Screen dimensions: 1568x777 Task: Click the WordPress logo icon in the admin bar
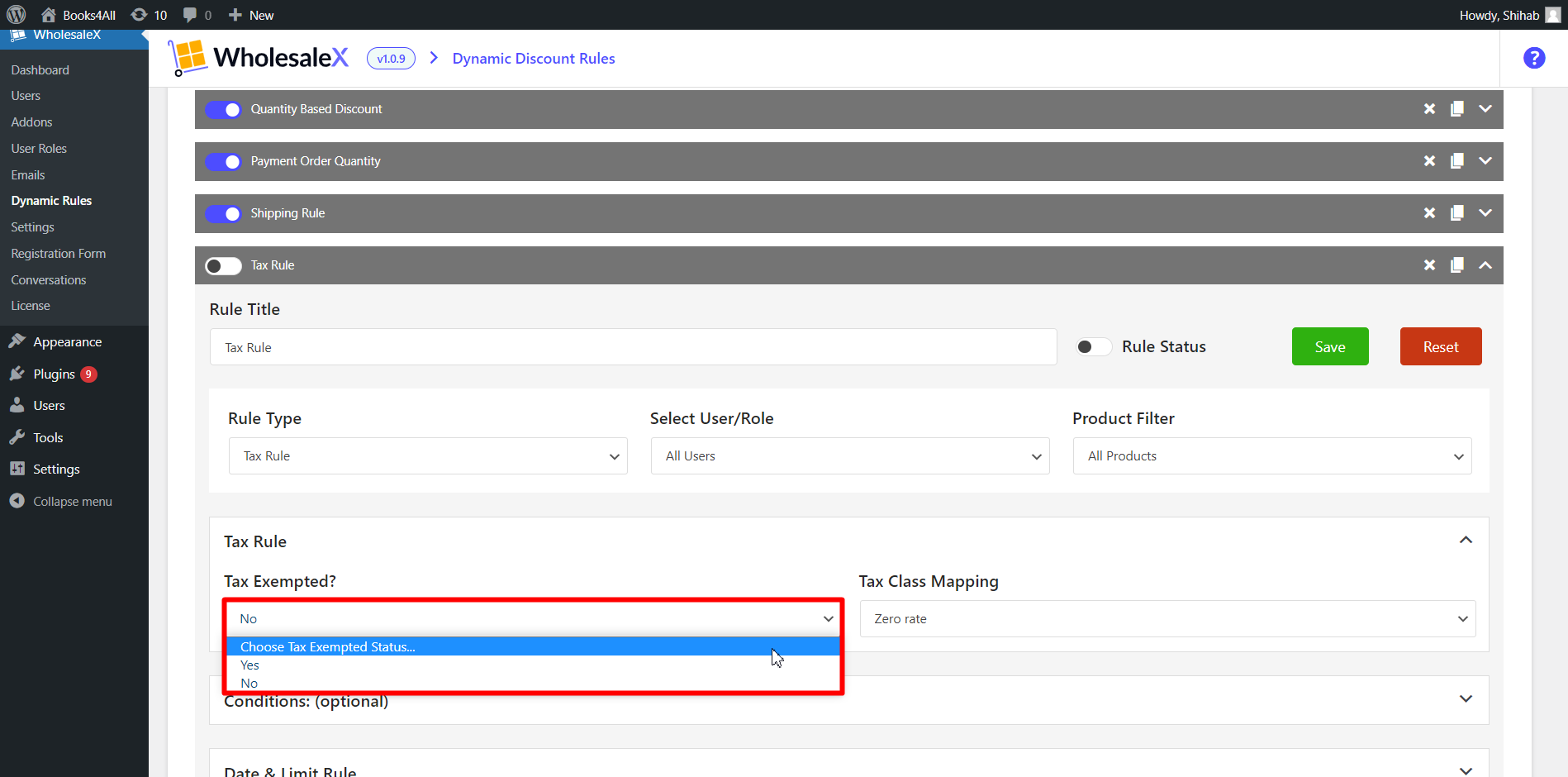coord(17,15)
